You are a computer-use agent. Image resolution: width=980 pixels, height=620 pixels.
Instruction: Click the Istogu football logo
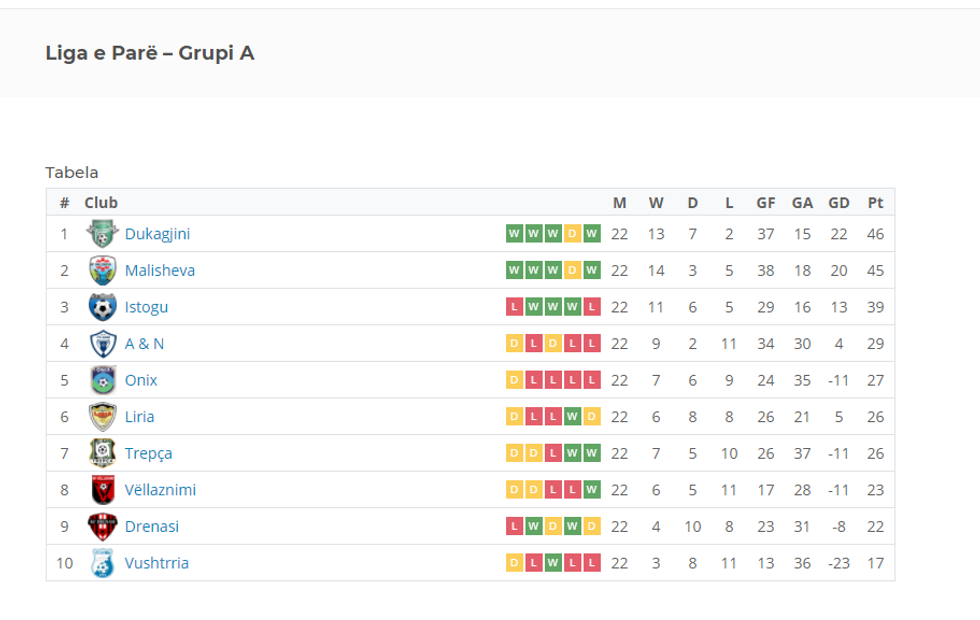[102, 307]
